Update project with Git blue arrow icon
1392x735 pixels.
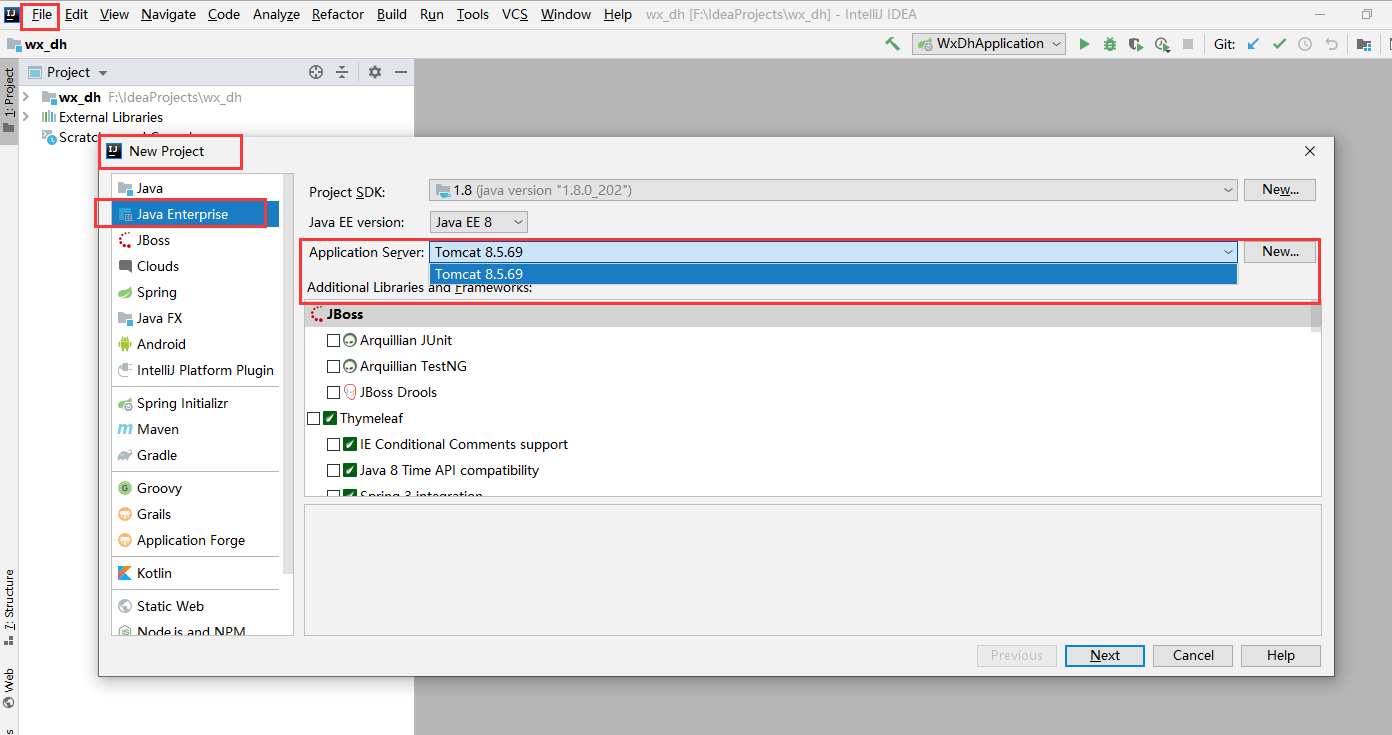point(1253,44)
